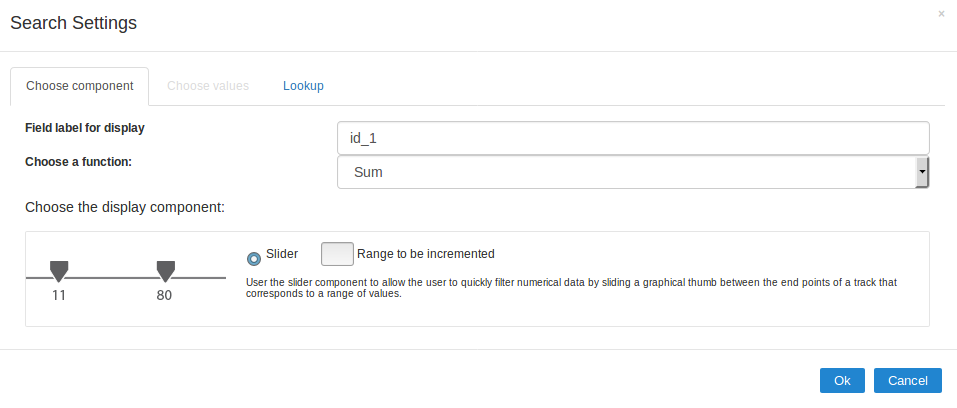The image size is (957, 408).
Task: Select the Slider radio button
Action: click(x=254, y=257)
